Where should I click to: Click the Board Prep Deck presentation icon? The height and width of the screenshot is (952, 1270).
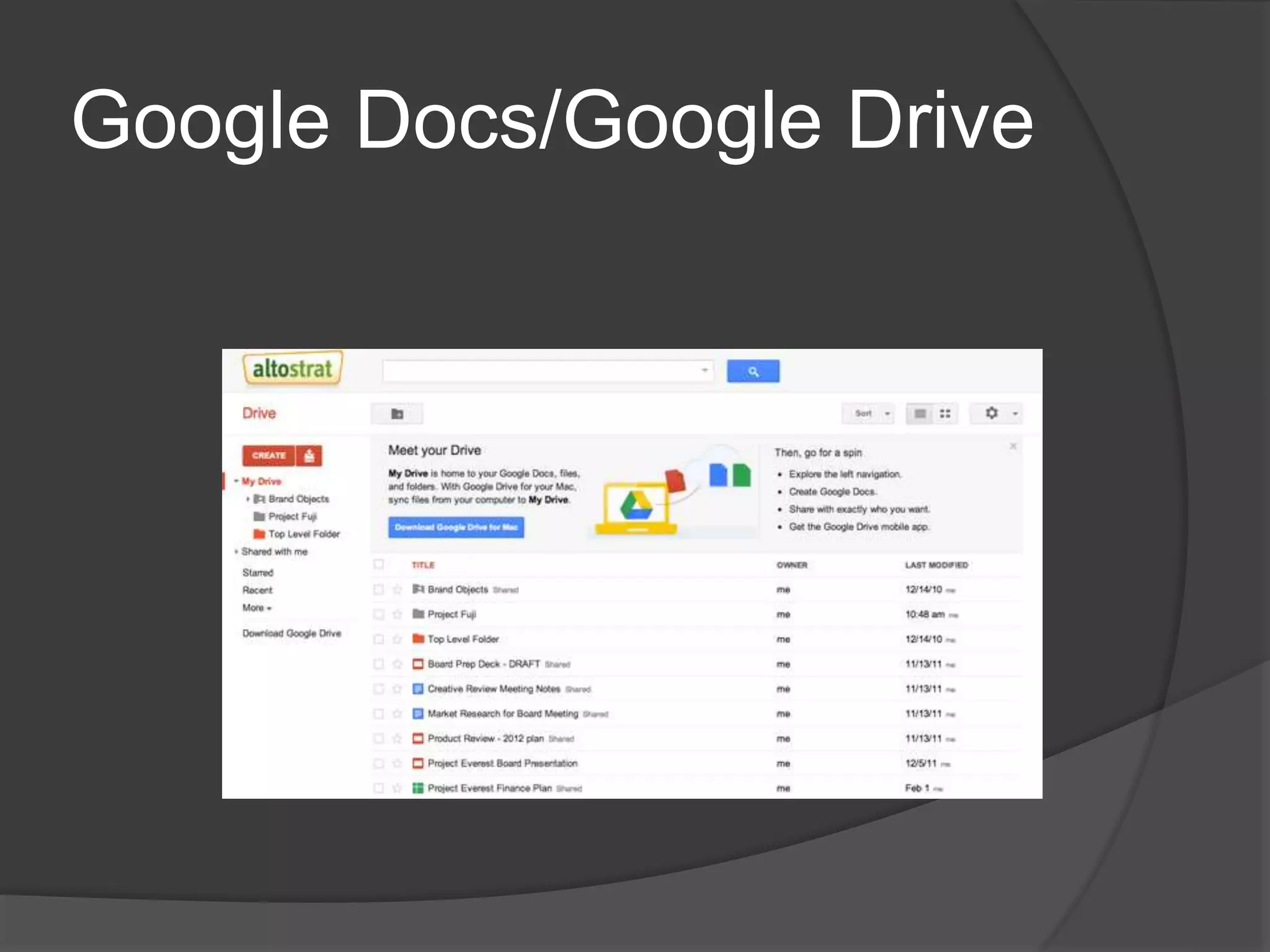click(x=418, y=664)
